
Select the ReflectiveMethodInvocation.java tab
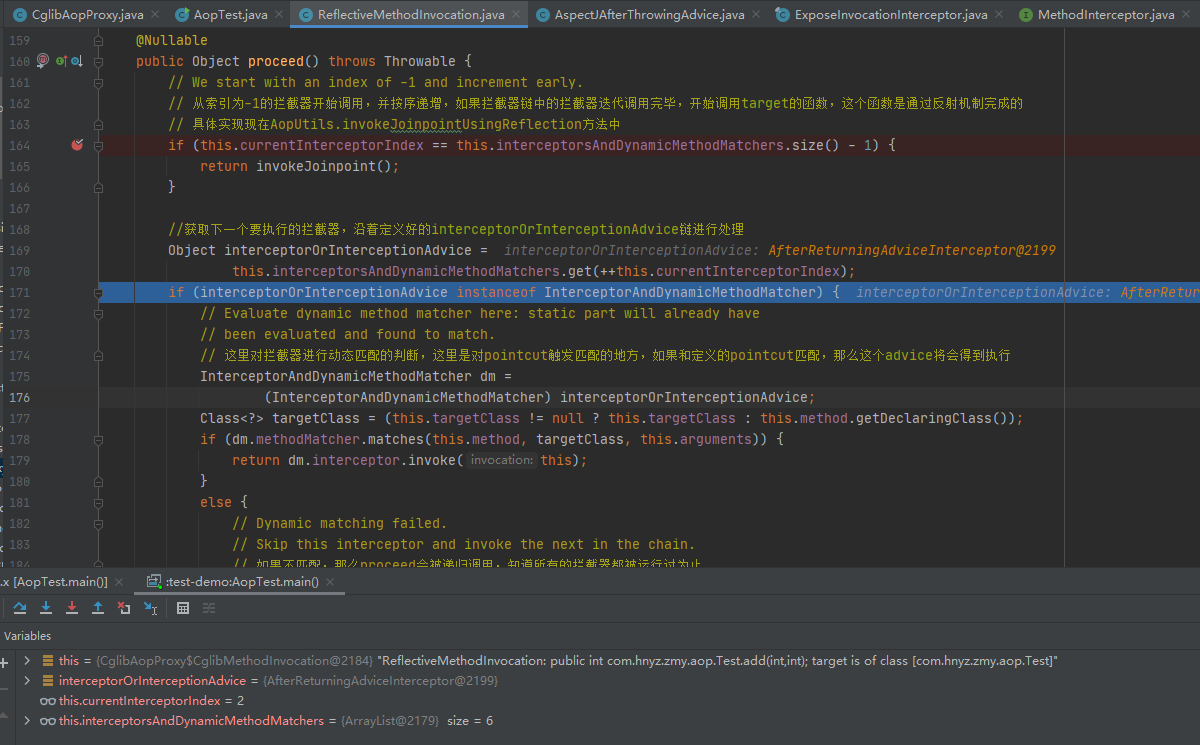(411, 15)
